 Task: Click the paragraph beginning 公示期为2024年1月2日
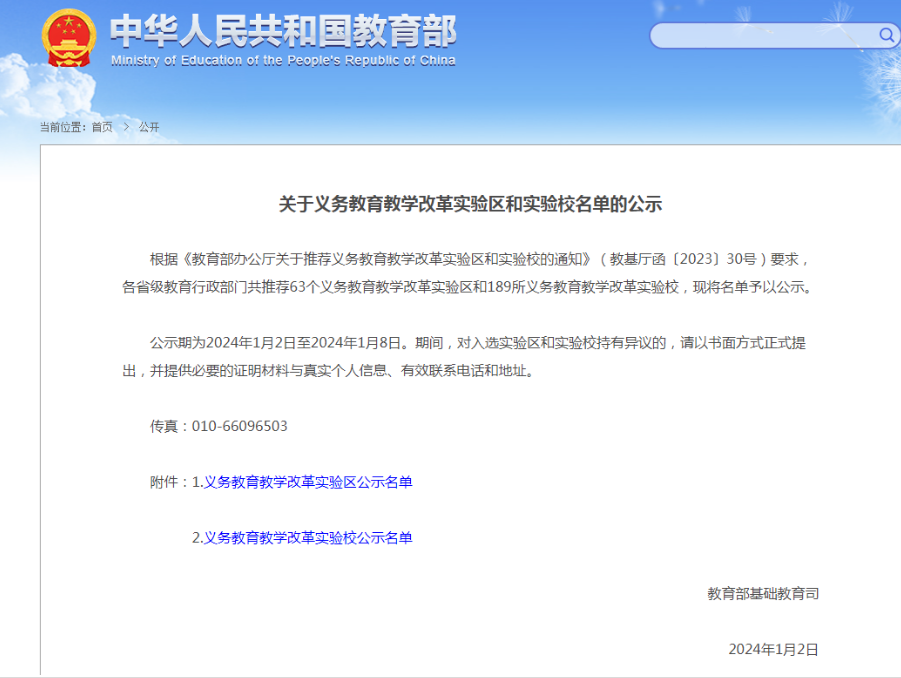tap(464, 357)
